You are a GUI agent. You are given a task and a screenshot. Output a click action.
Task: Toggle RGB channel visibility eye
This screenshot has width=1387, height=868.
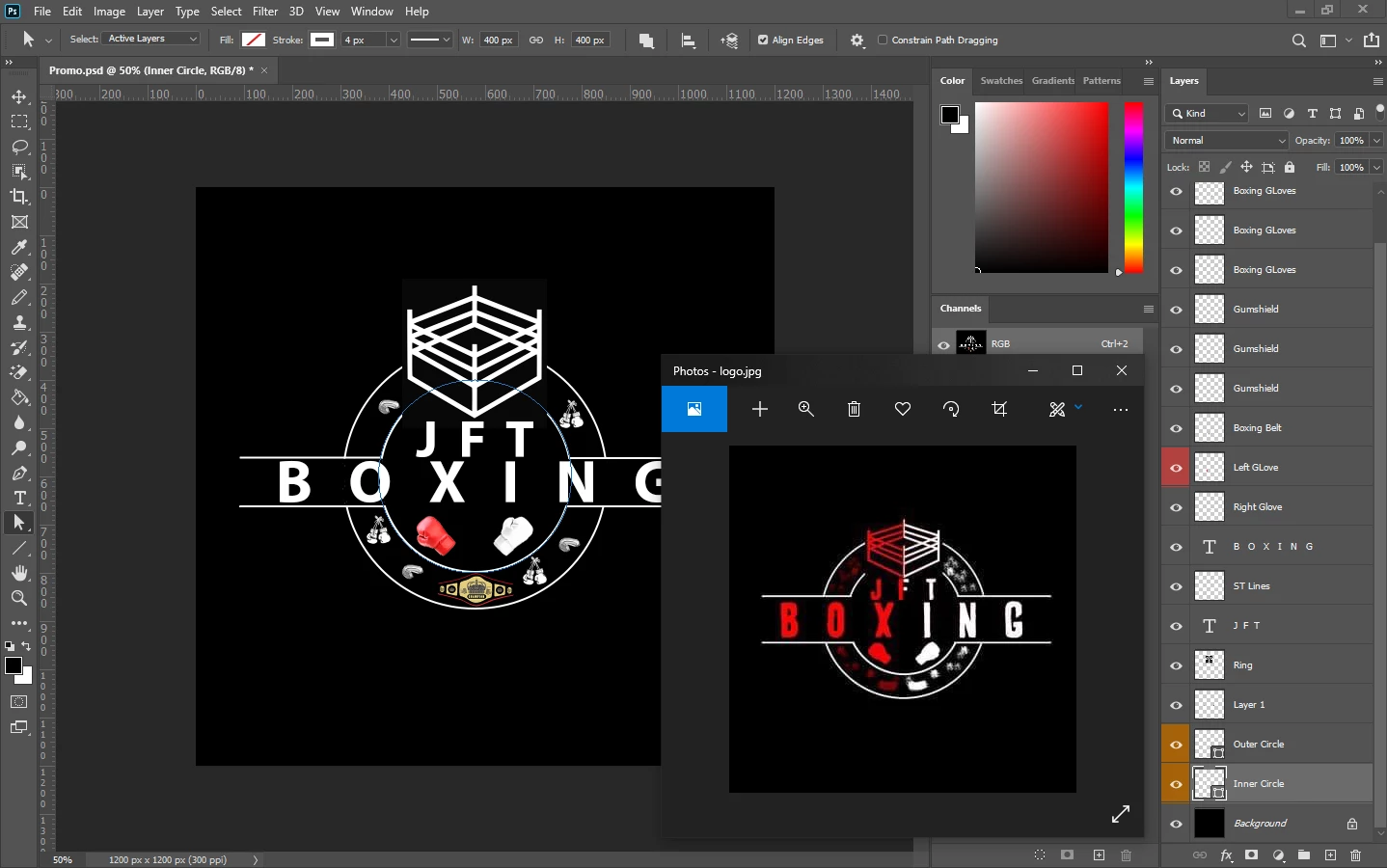[x=943, y=344]
